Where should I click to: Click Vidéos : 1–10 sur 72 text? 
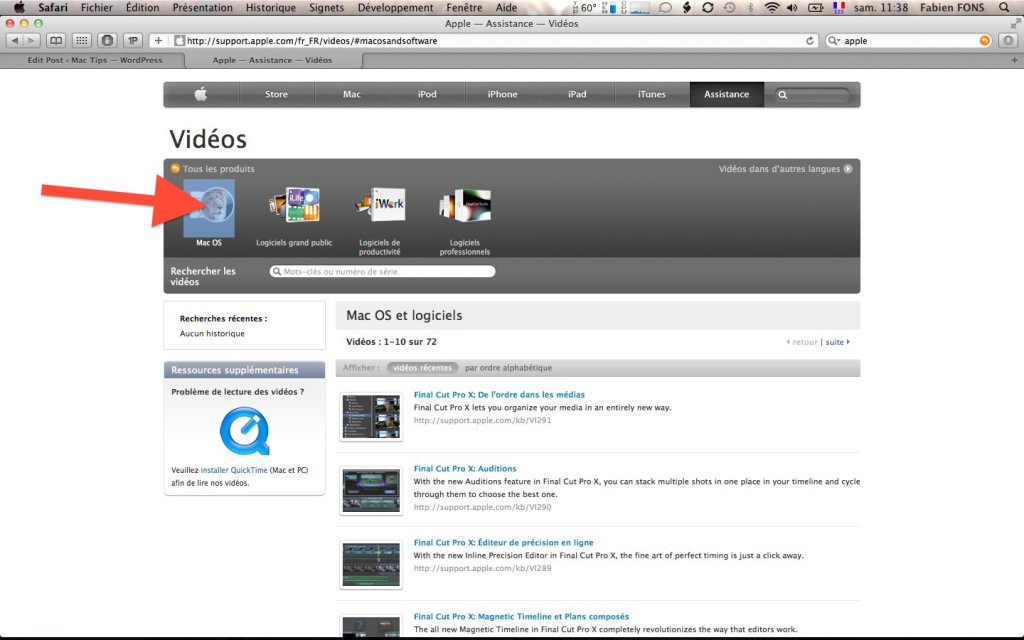tap(391, 342)
